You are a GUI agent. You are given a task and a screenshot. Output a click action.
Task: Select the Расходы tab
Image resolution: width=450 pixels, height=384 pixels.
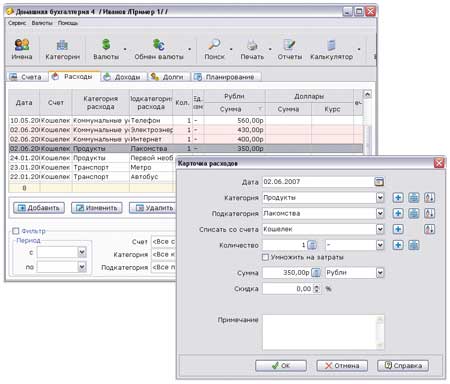tap(74, 76)
